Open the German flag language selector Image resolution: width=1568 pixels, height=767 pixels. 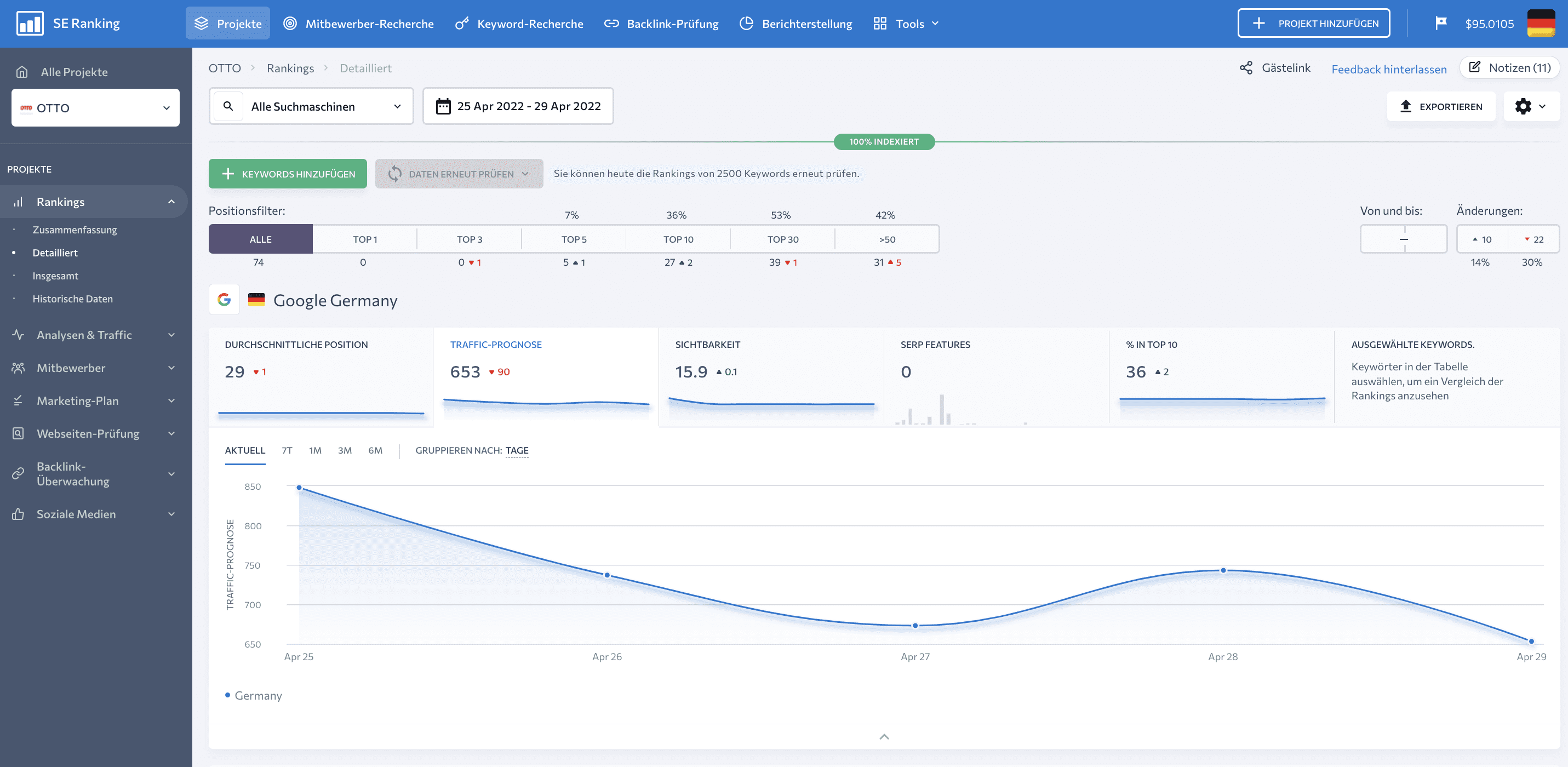[x=1541, y=24]
